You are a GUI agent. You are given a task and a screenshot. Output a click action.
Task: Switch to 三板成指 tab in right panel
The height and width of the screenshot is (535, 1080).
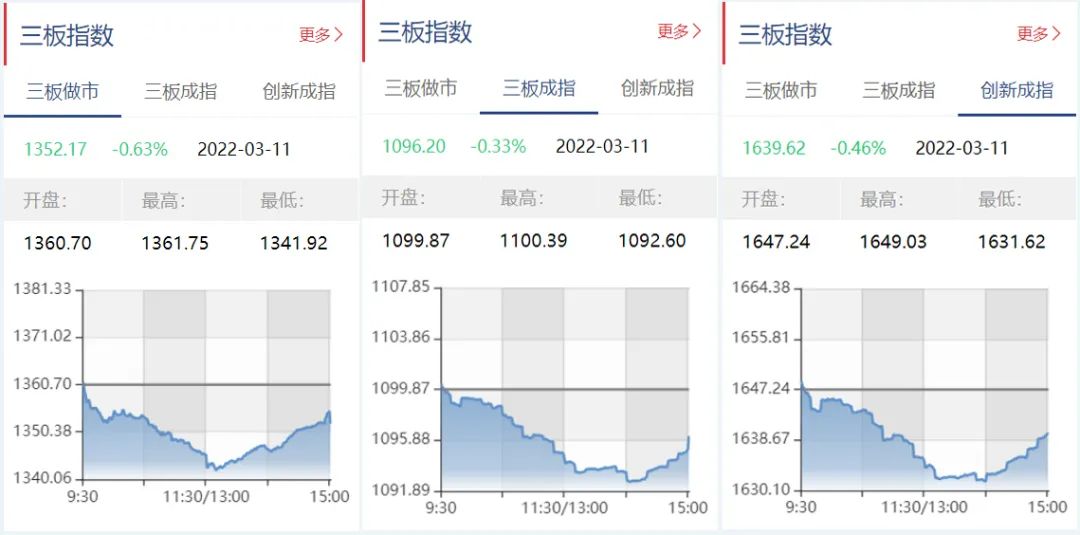pyautogui.click(x=899, y=90)
